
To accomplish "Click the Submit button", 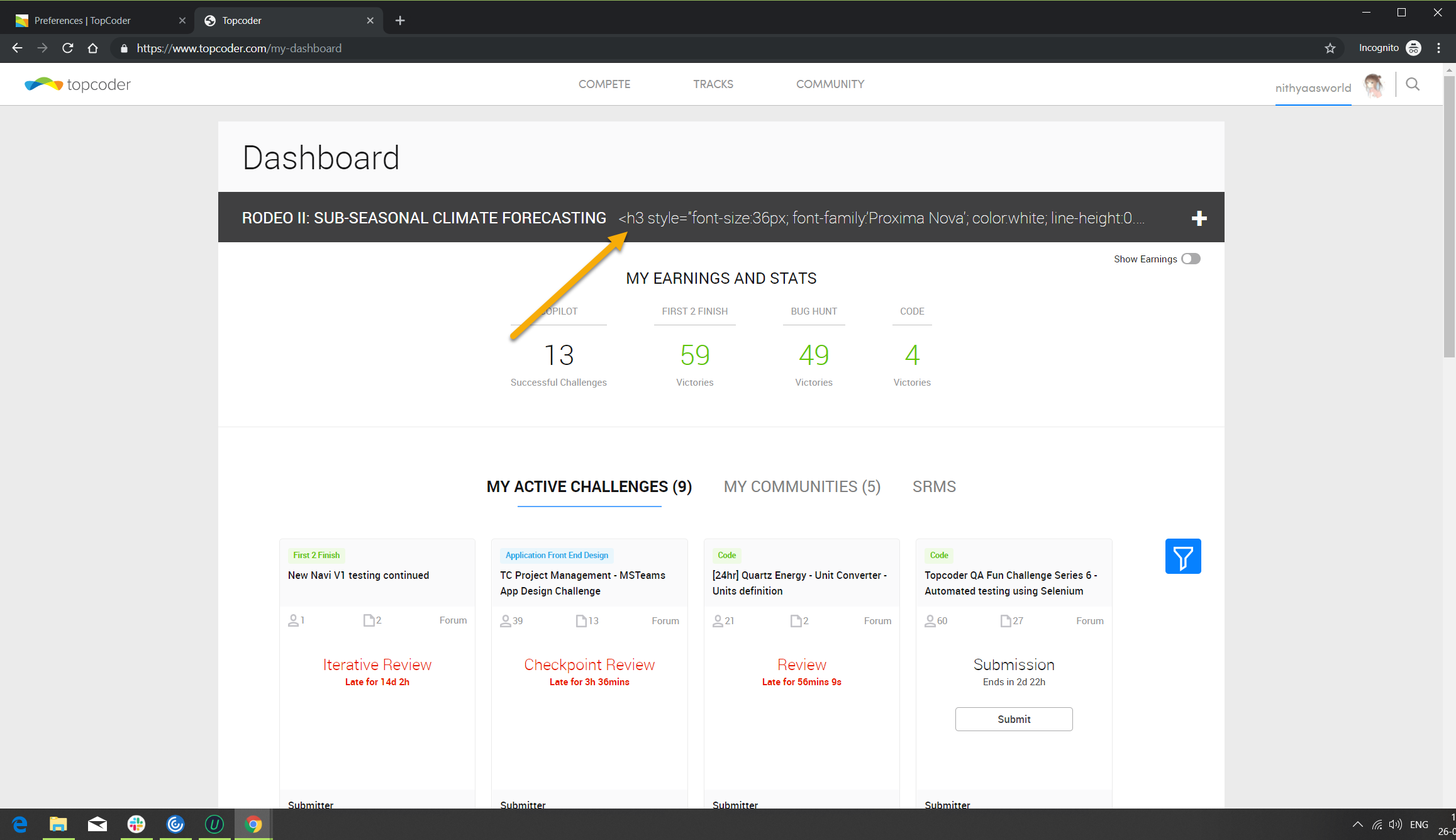I will (x=1013, y=719).
